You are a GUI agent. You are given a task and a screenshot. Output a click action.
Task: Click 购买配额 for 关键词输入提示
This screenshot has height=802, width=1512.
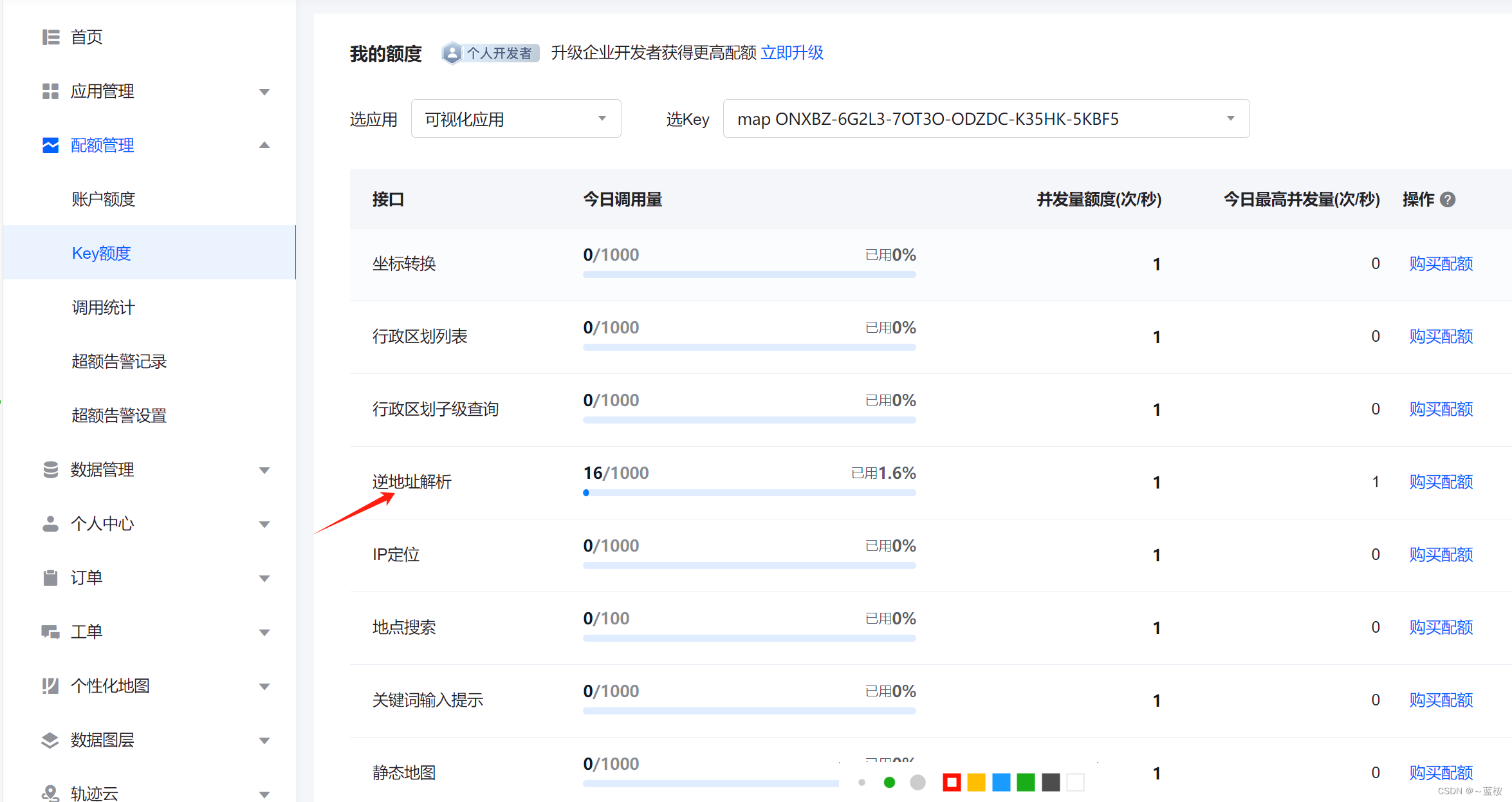(1441, 700)
